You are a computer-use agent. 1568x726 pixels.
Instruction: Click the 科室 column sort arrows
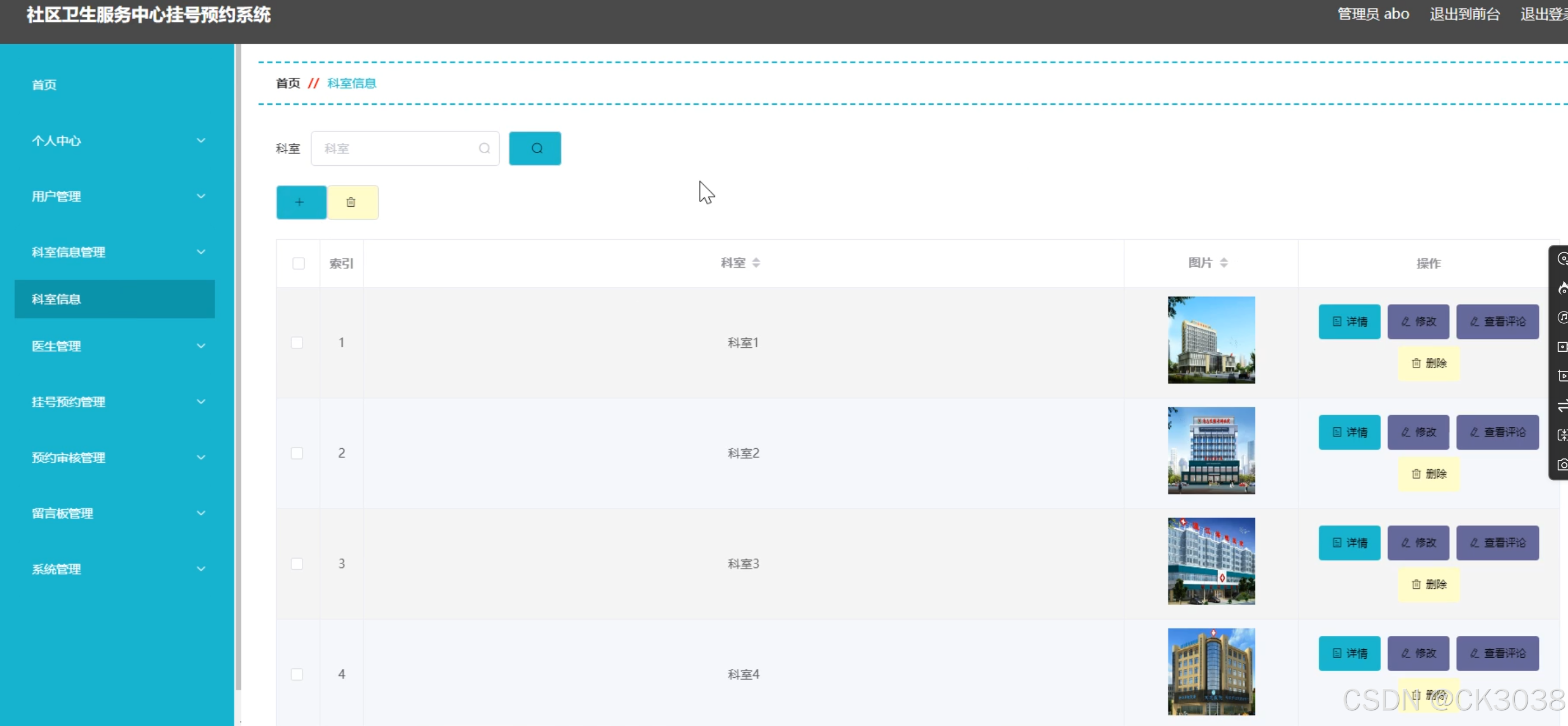[756, 263]
